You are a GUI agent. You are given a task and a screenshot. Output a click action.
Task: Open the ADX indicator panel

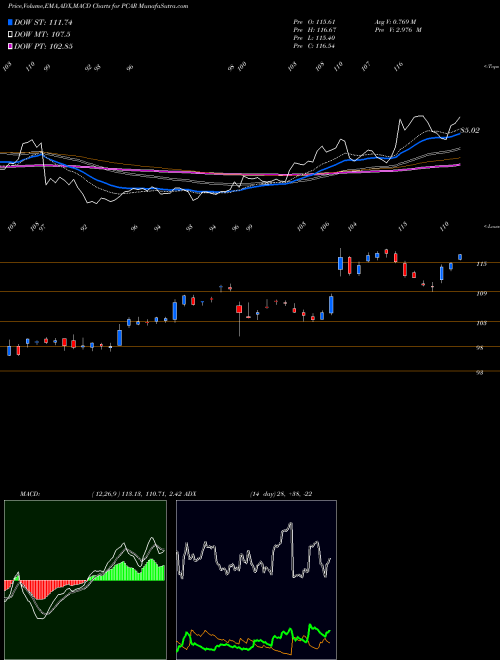click(x=256, y=580)
